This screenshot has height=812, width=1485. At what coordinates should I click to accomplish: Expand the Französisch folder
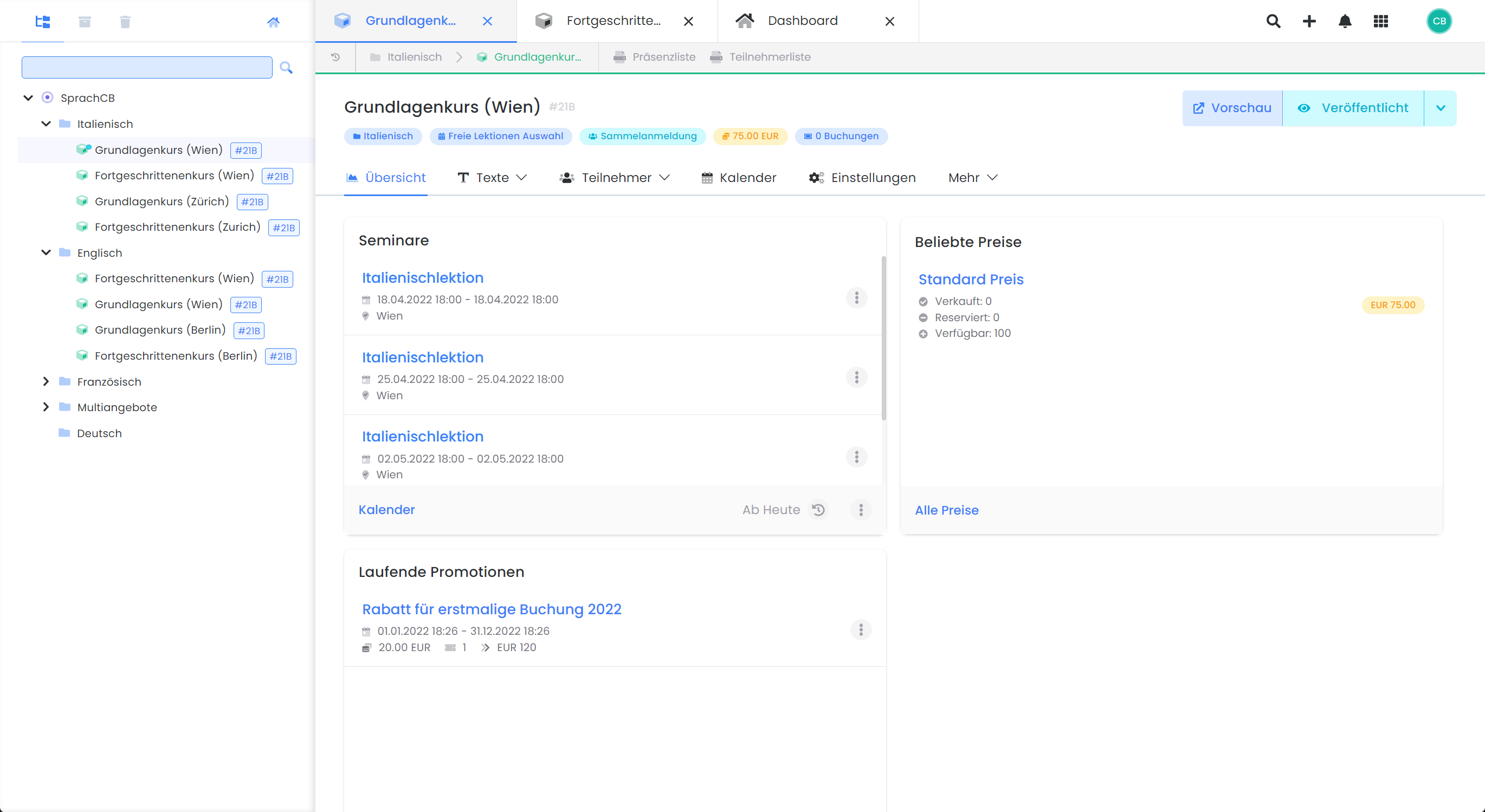coord(46,381)
